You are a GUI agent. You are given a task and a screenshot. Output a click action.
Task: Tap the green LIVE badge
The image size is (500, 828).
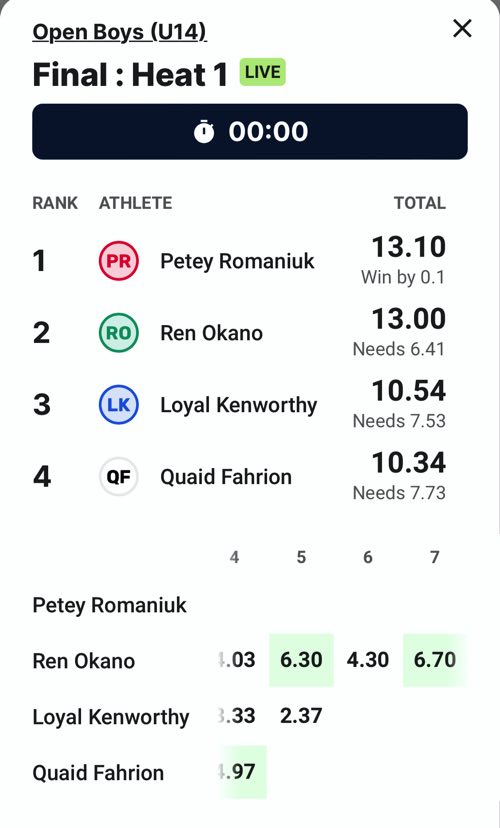click(262, 72)
